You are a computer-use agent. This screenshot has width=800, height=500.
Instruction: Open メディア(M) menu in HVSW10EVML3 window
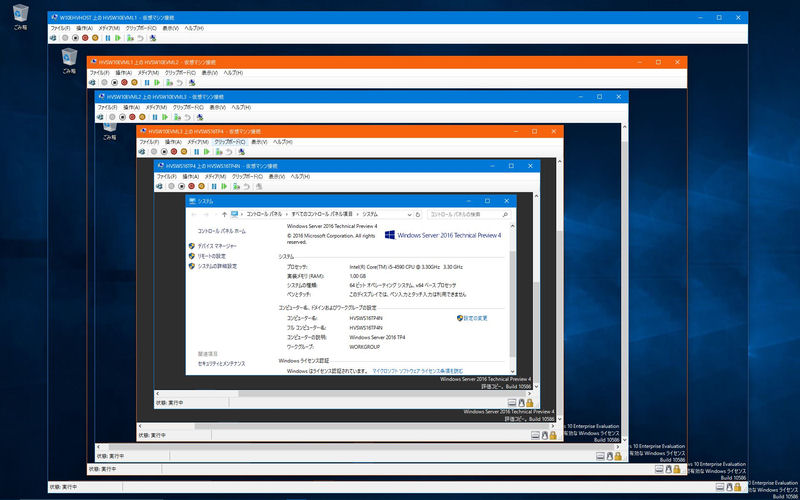pos(156,108)
